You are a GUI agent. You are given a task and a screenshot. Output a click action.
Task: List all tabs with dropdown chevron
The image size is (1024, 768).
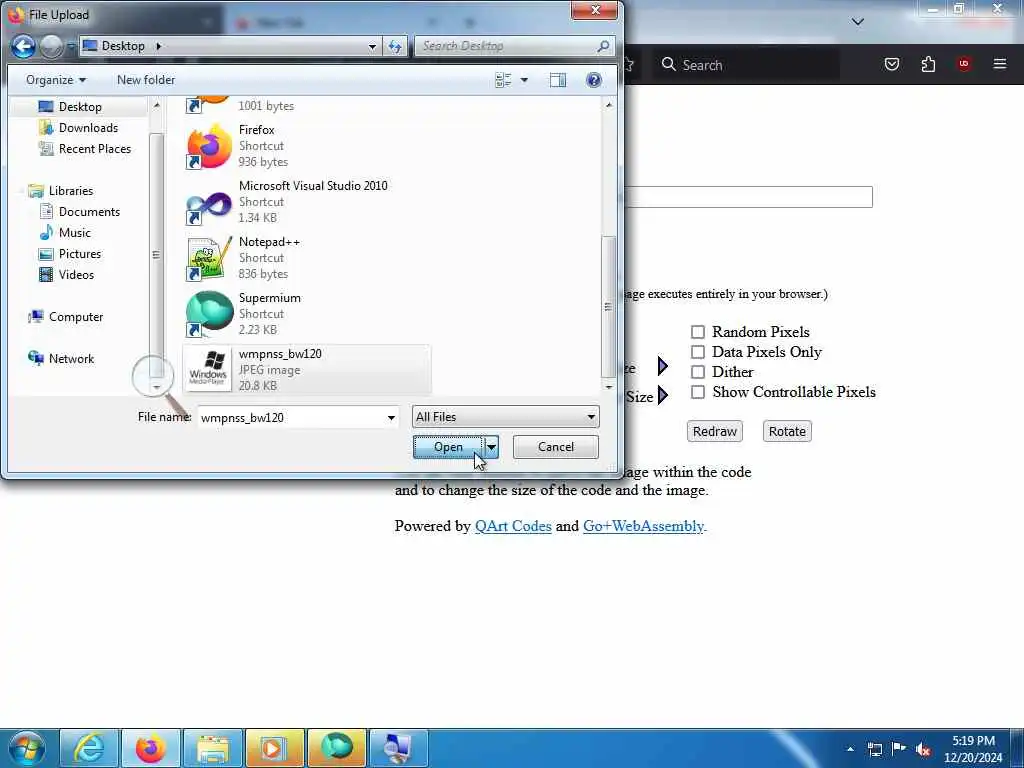[x=857, y=22]
